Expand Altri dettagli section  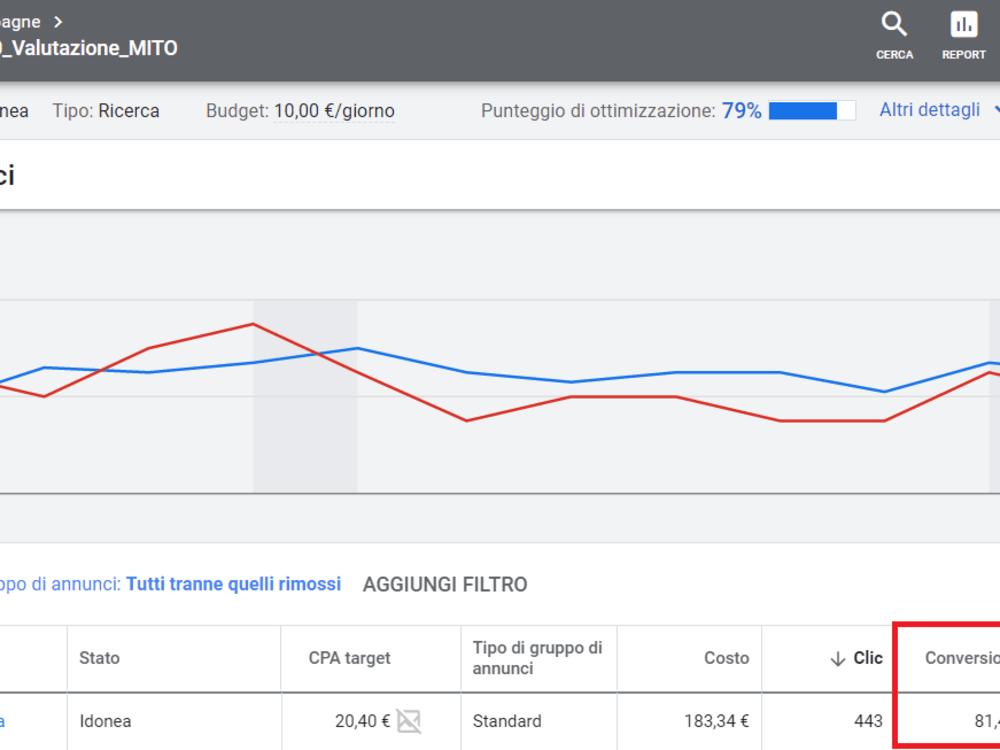(939, 110)
